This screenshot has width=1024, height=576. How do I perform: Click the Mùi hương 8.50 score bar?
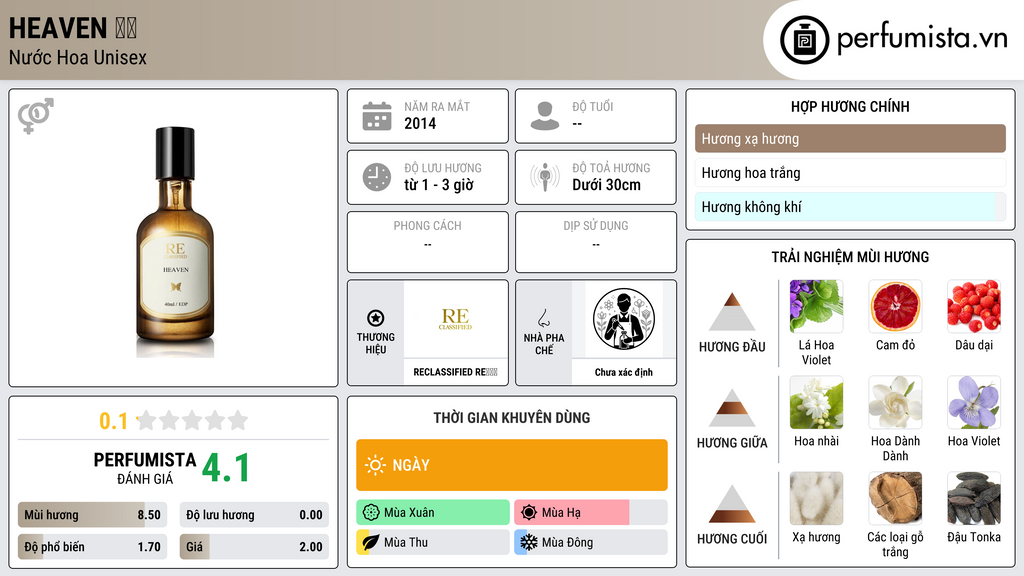click(93, 515)
